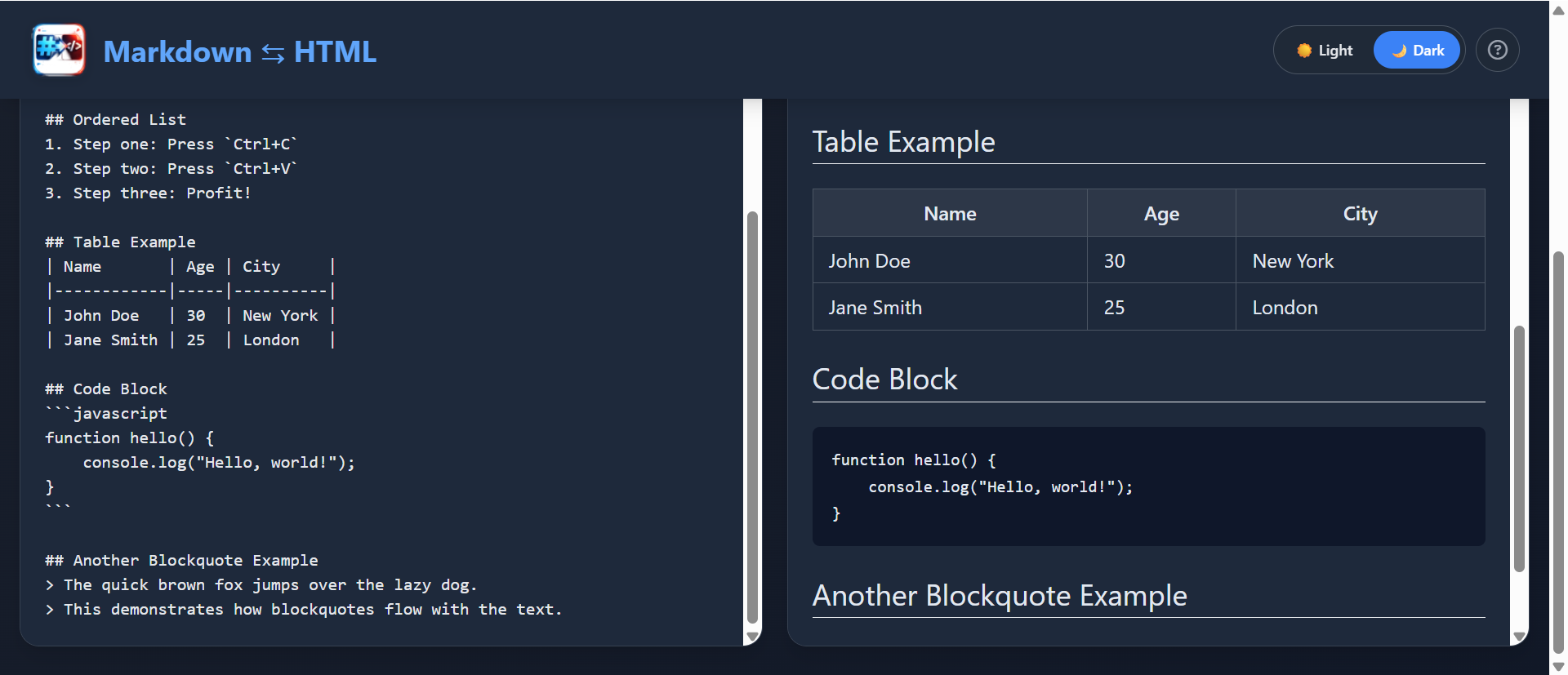Click the 'Age' table header in preview
1568x675 pixels.
[1161, 214]
